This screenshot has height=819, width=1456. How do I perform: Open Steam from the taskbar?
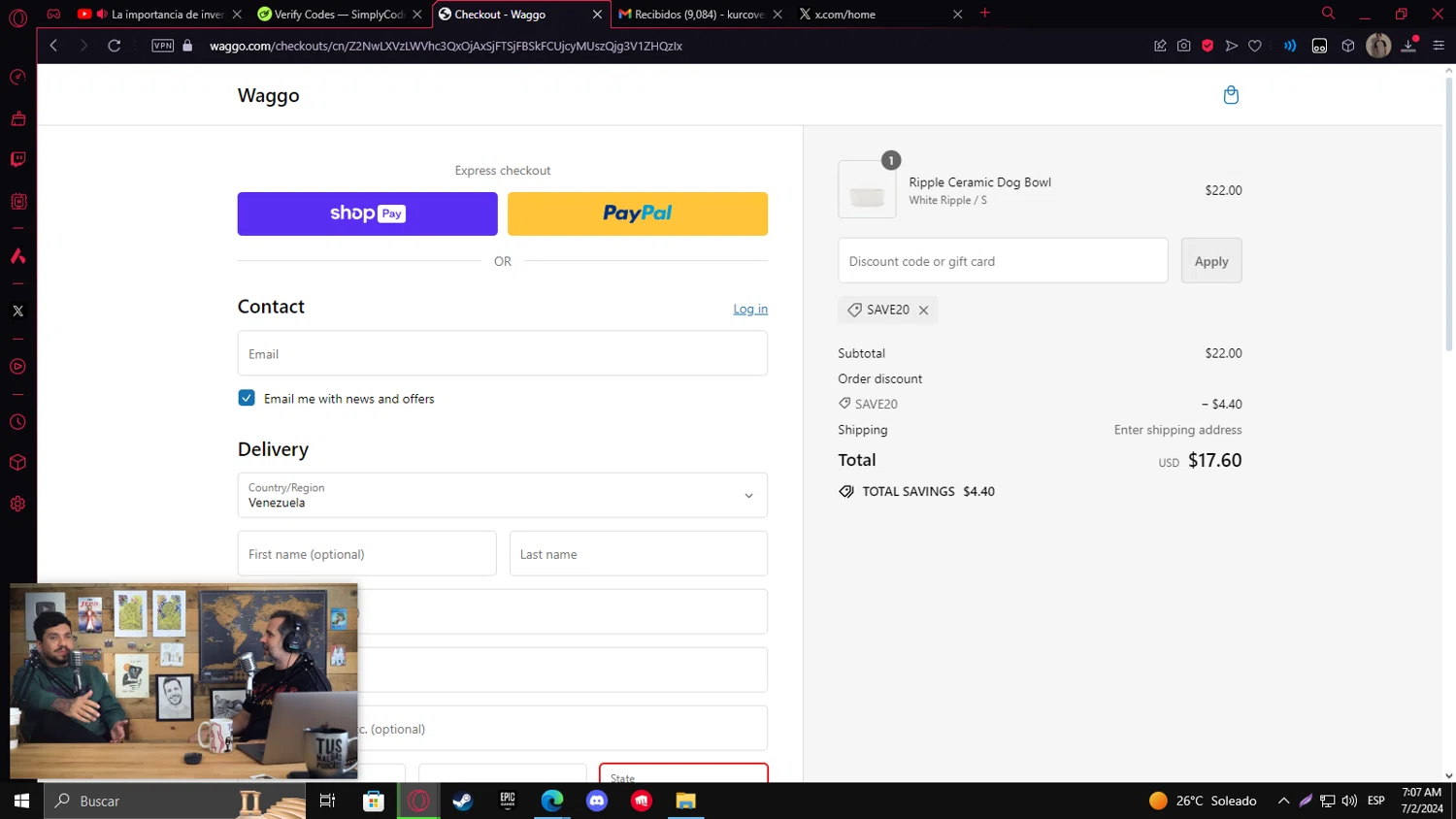(x=463, y=801)
